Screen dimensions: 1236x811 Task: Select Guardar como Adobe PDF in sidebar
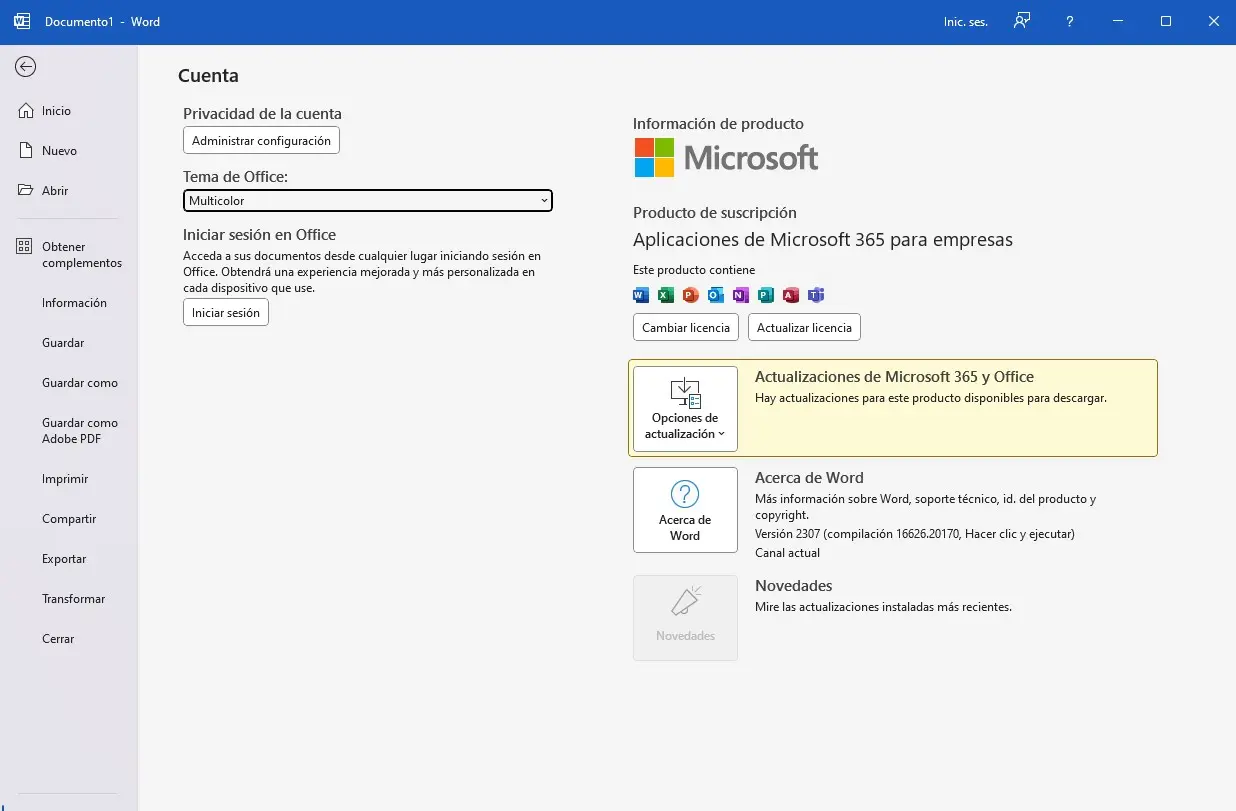tap(80, 431)
